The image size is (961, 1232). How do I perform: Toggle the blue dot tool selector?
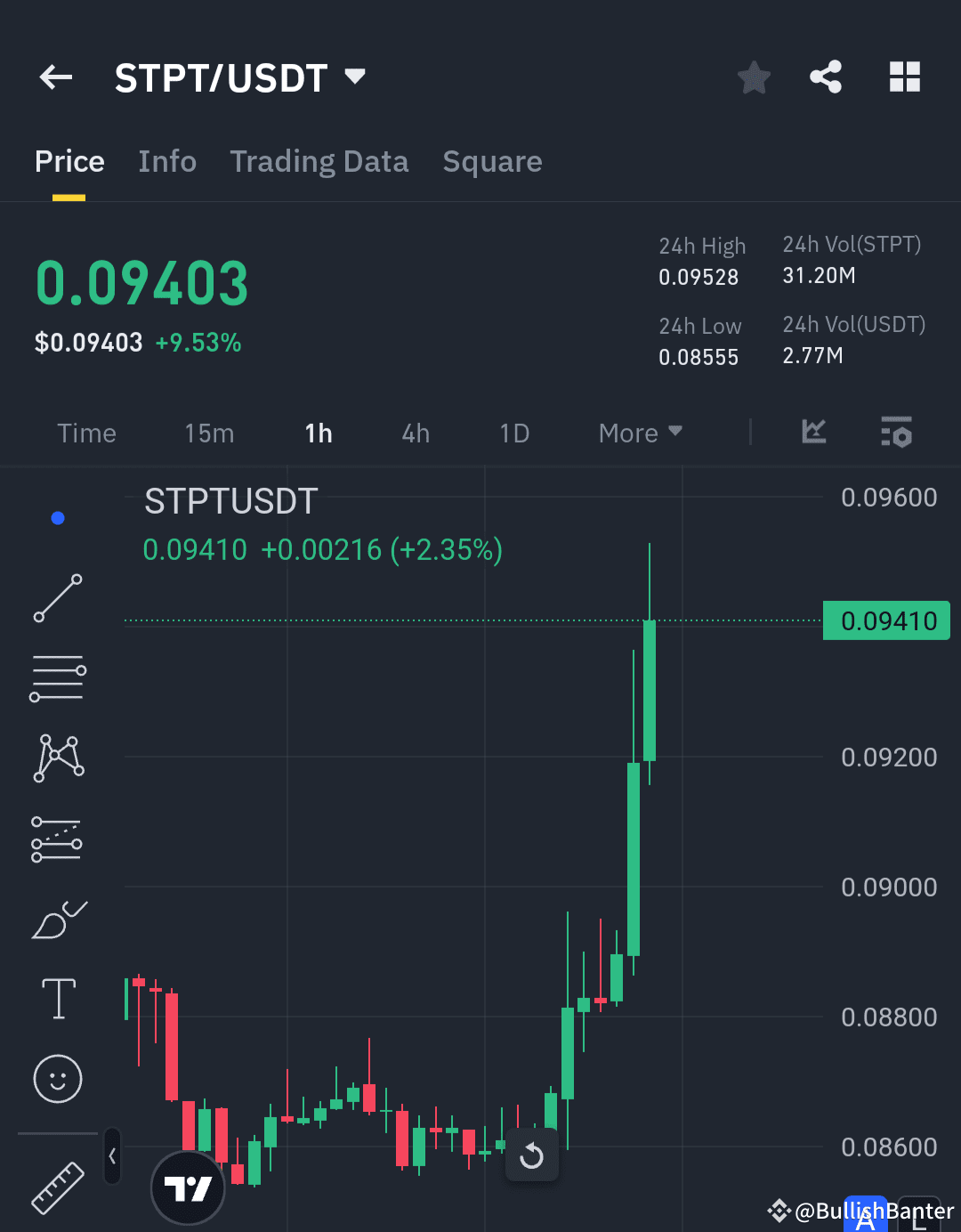pyautogui.click(x=57, y=517)
